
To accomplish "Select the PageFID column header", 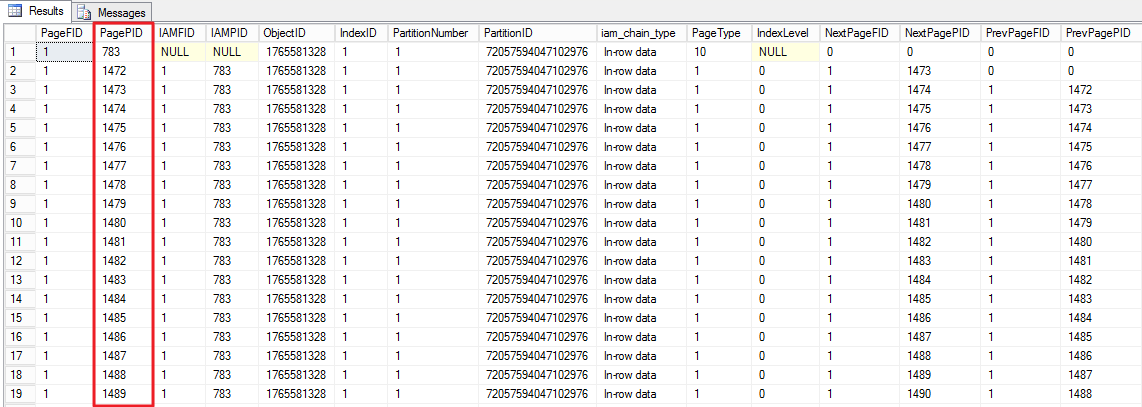I will pyautogui.click(x=64, y=33).
